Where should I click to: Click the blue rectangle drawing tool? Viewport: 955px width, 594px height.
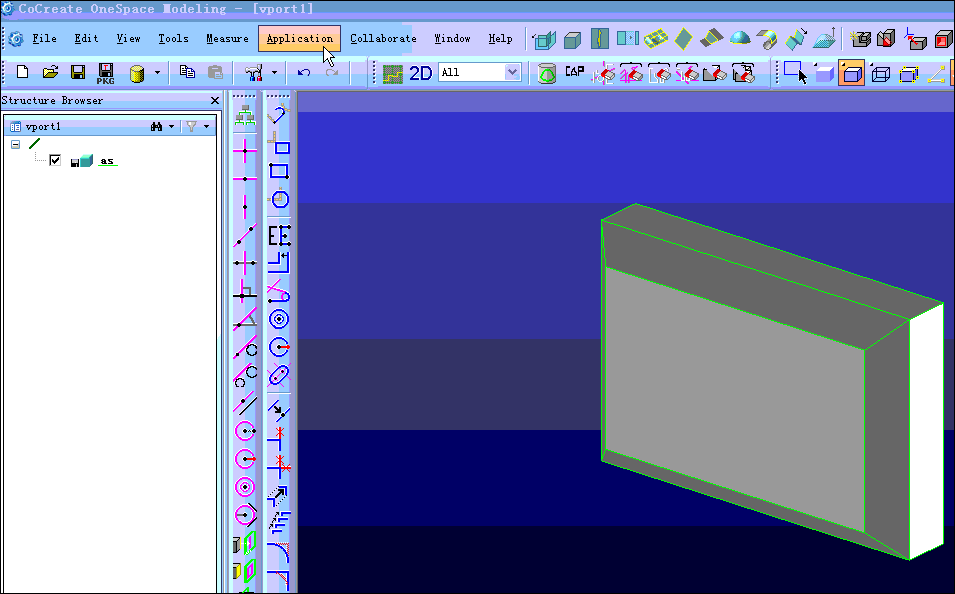tap(279, 171)
